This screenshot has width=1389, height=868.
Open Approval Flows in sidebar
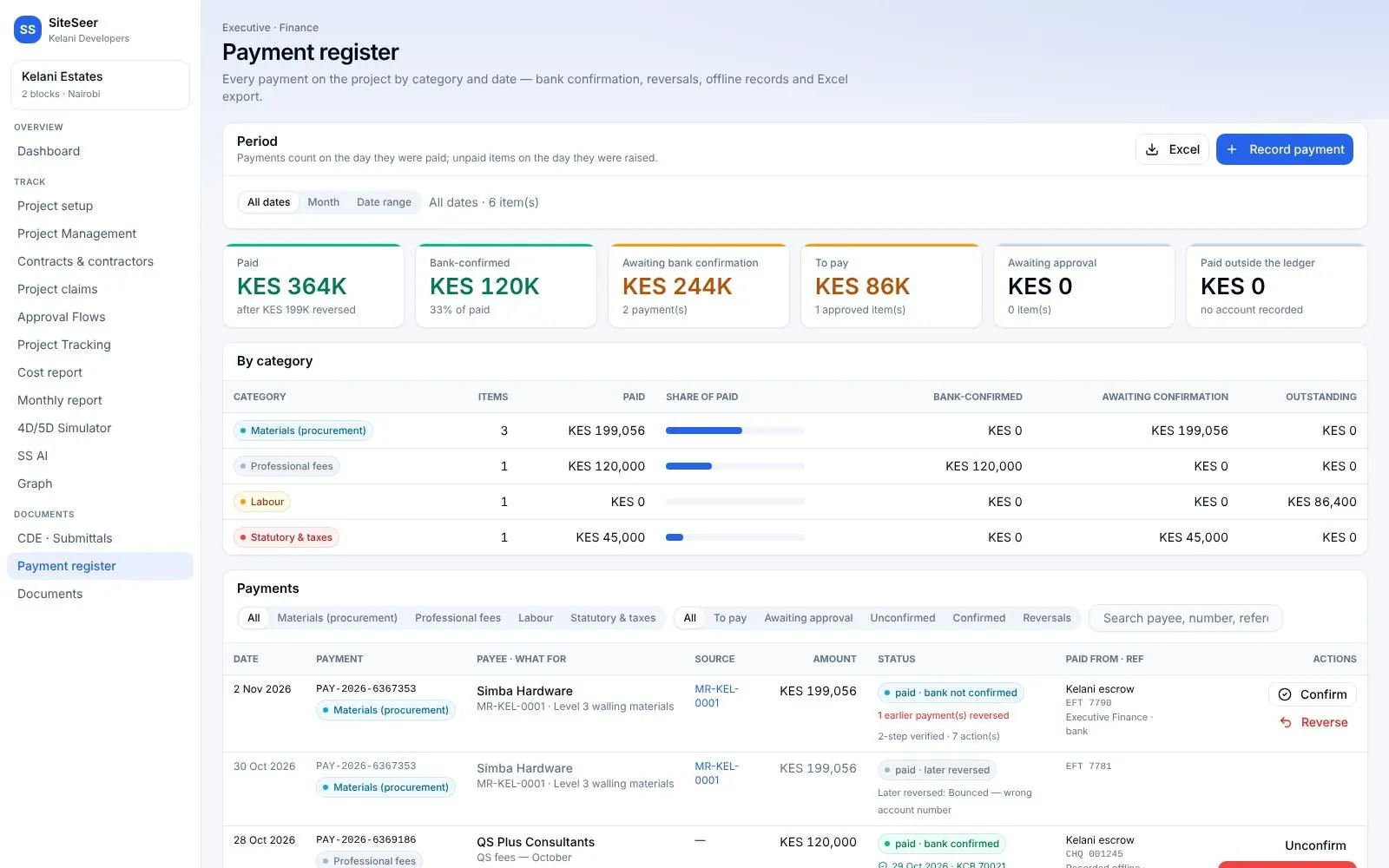click(100, 317)
